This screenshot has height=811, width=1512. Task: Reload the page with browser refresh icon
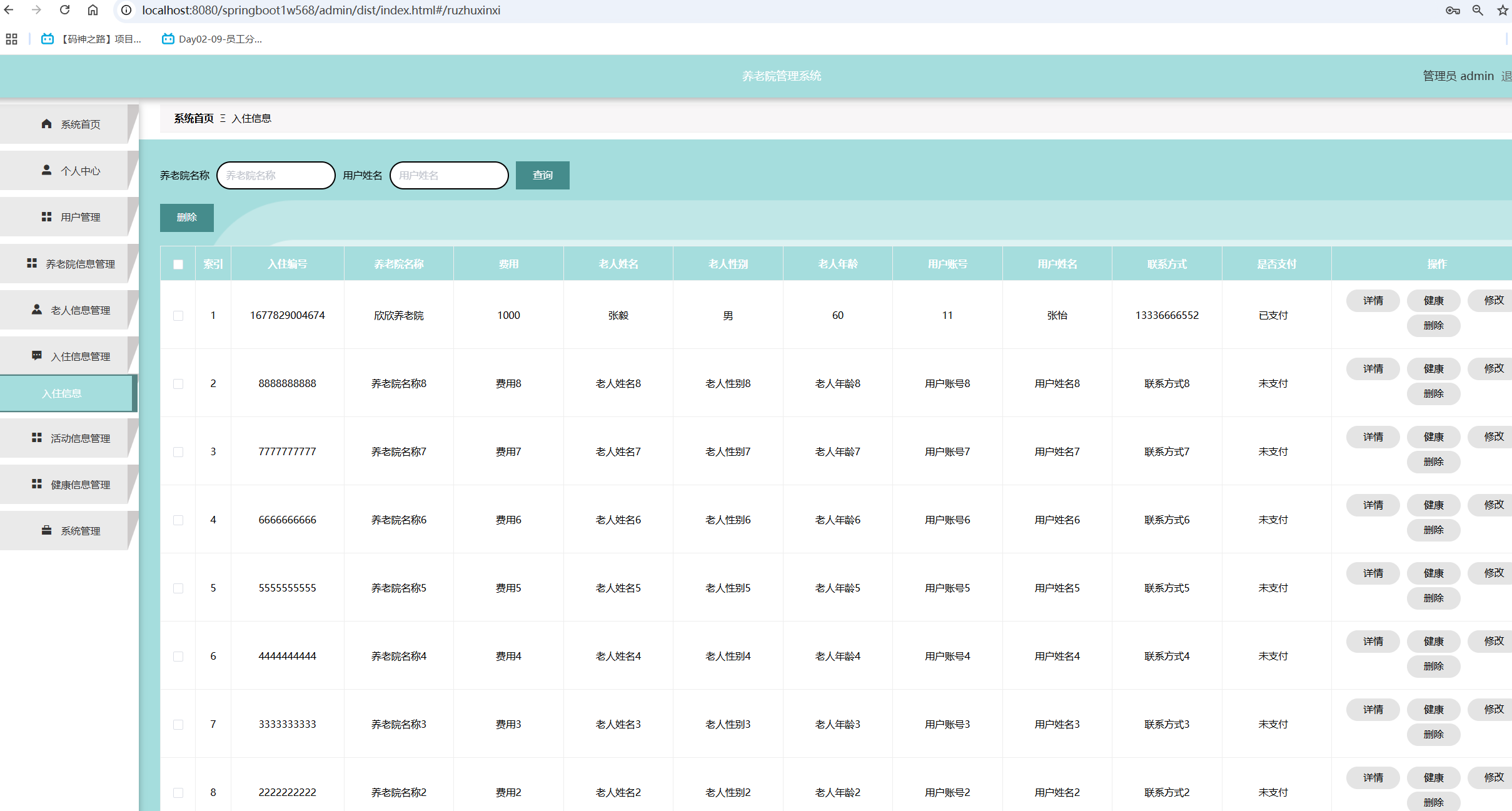click(64, 10)
